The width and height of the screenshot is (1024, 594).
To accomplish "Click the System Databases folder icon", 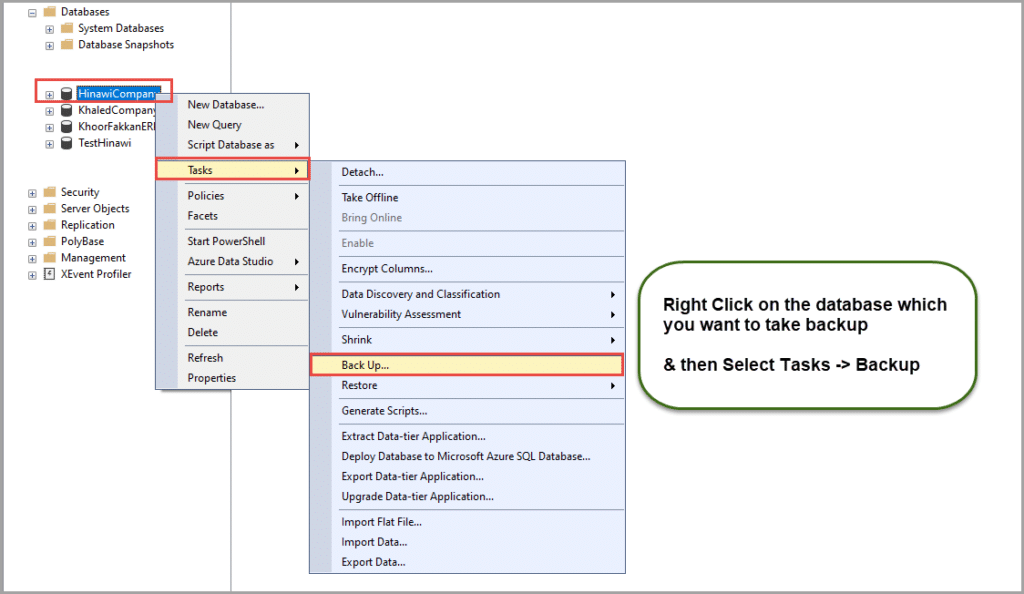I will click(x=66, y=28).
